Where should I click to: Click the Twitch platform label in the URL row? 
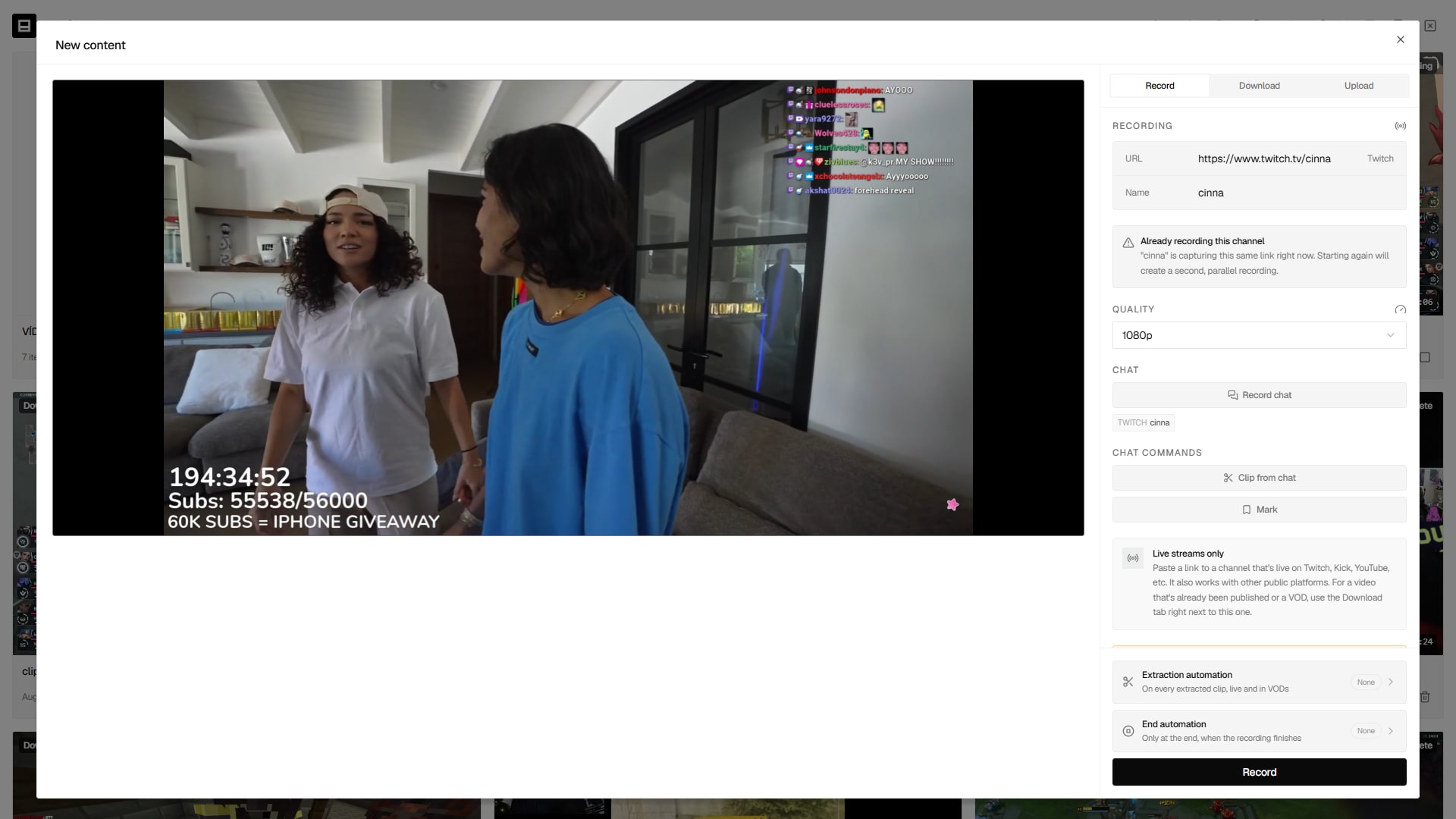pyautogui.click(x=1379, y=158)
